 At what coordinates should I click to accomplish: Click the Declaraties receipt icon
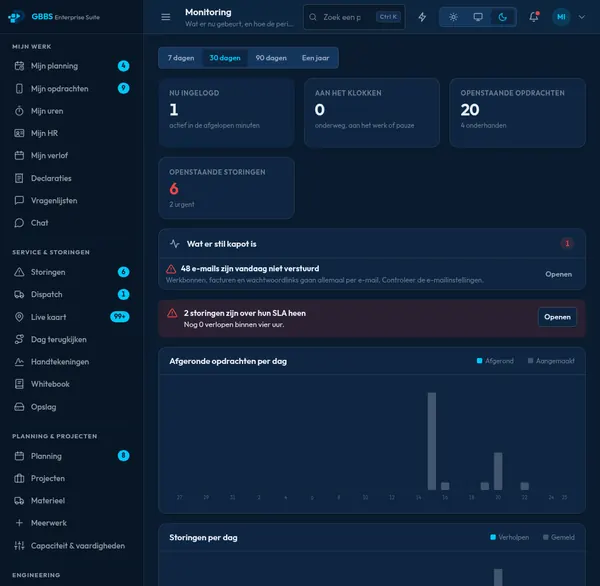(19, 178)
